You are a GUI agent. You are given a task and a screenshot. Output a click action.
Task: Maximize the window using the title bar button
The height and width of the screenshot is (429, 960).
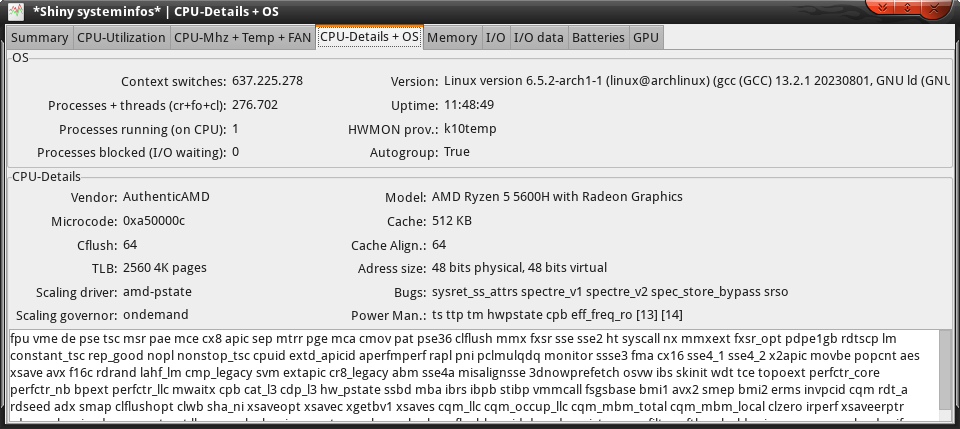click(x=908, y=7)
